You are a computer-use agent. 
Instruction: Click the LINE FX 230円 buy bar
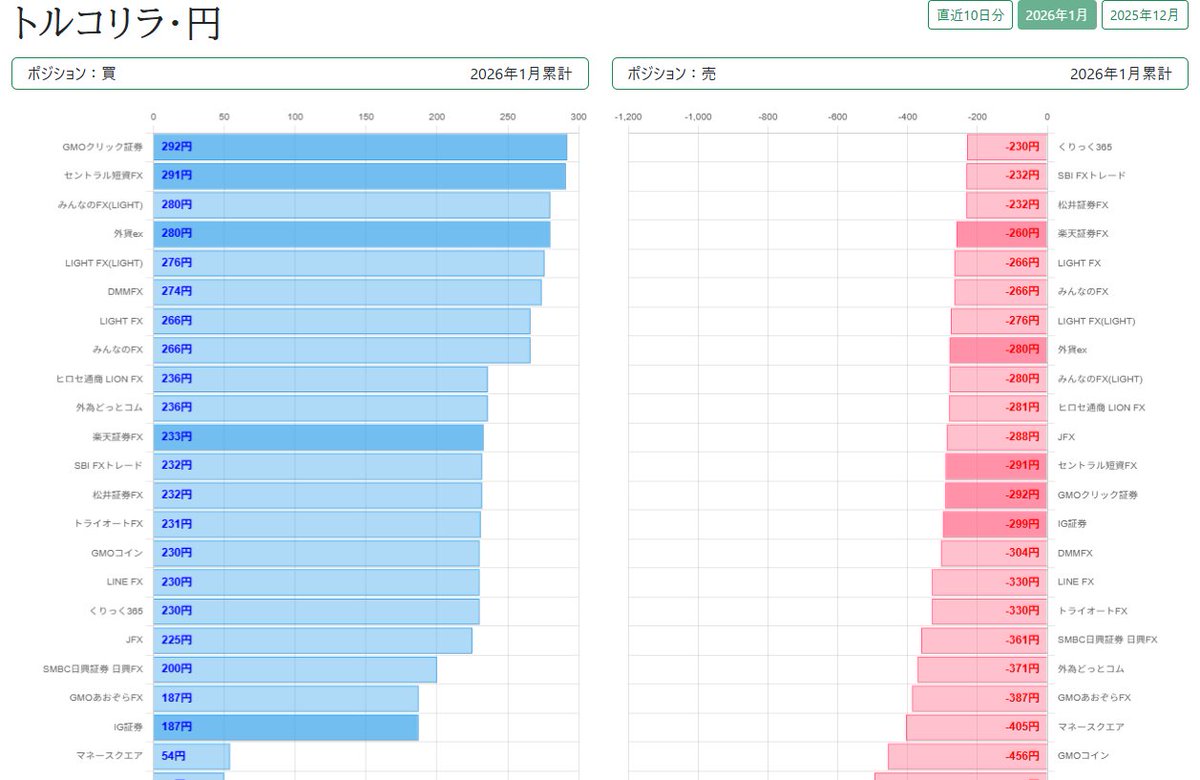point(316,582)
